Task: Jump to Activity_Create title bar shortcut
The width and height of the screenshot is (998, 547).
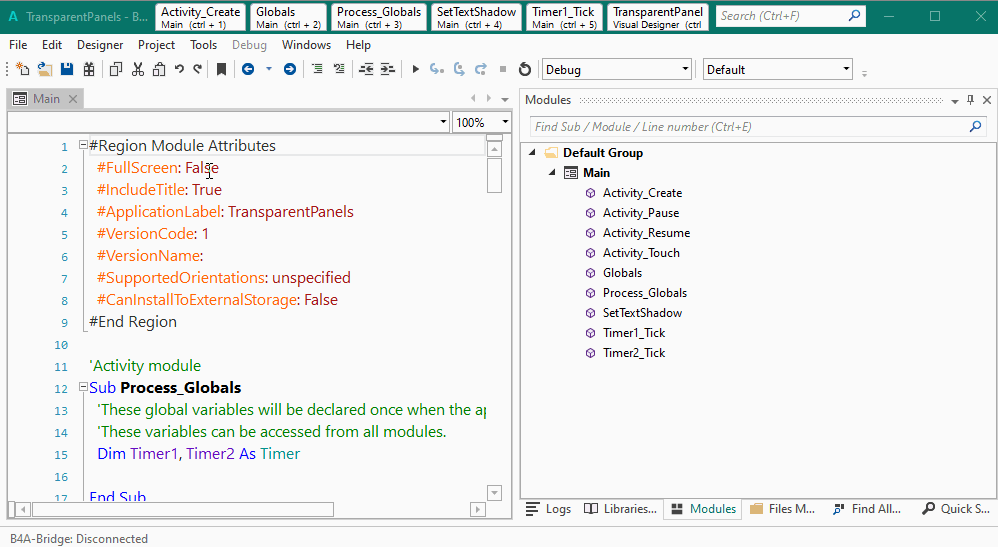Action: coord(200,17)
